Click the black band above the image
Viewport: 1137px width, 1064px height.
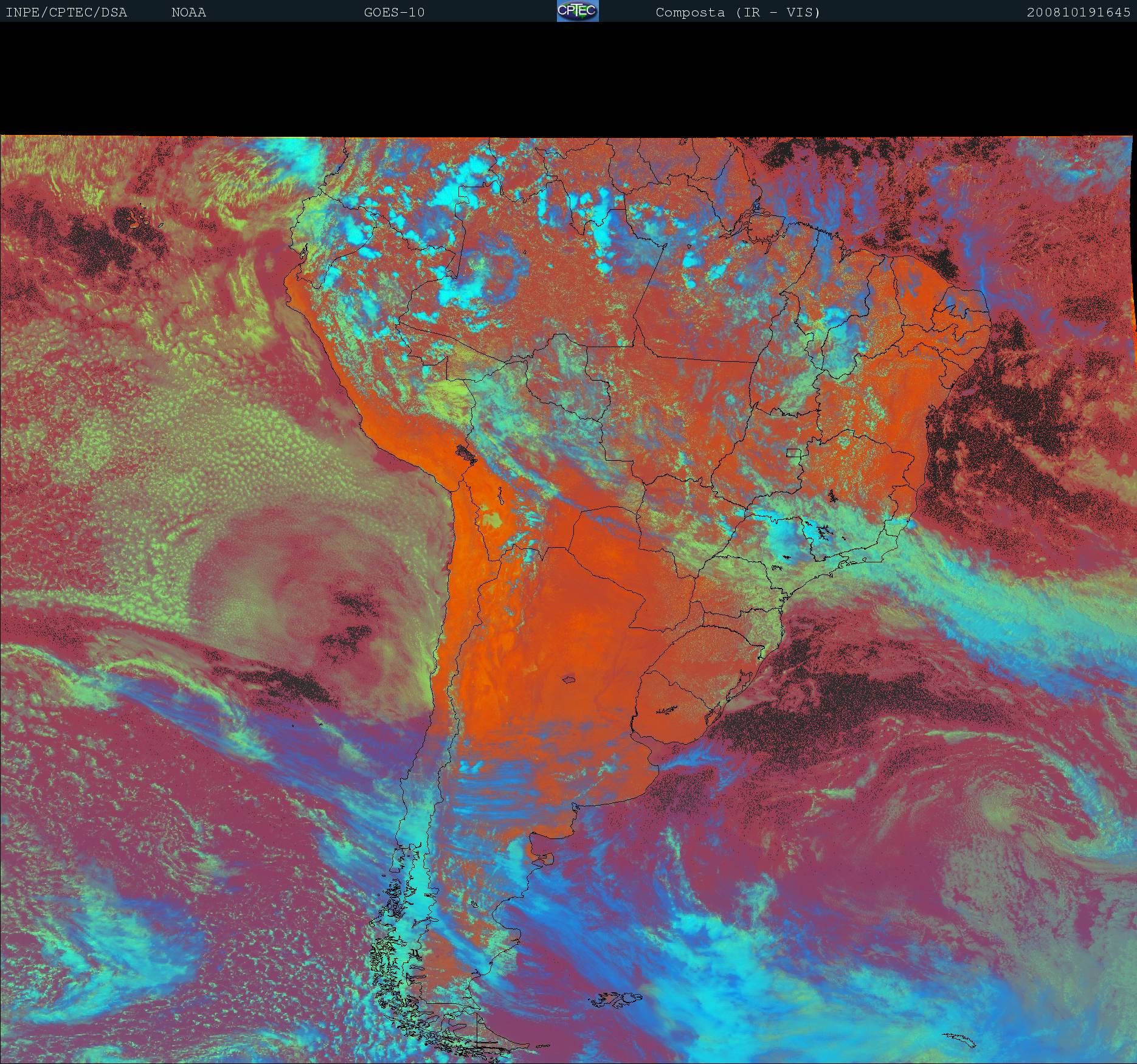coord(568,79)
